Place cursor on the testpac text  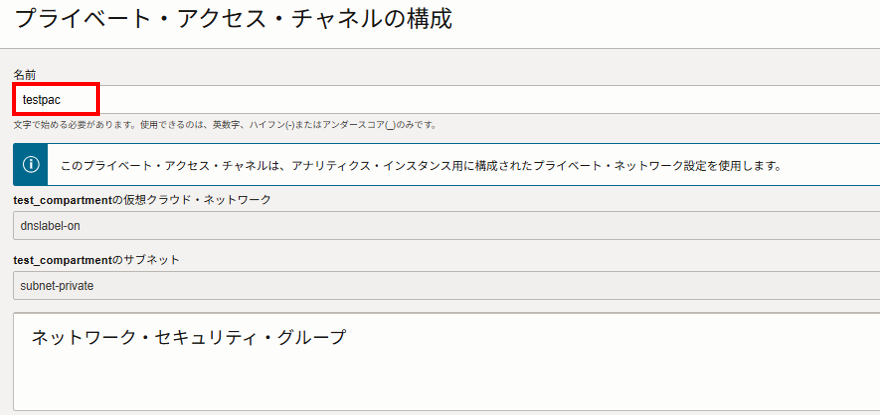point(43,100)
